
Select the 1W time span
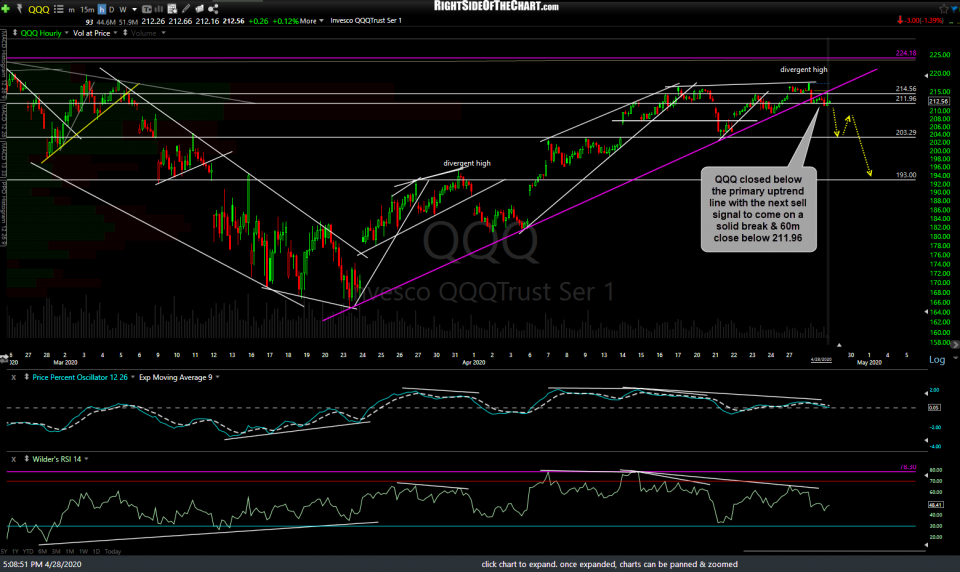(83, 551)
